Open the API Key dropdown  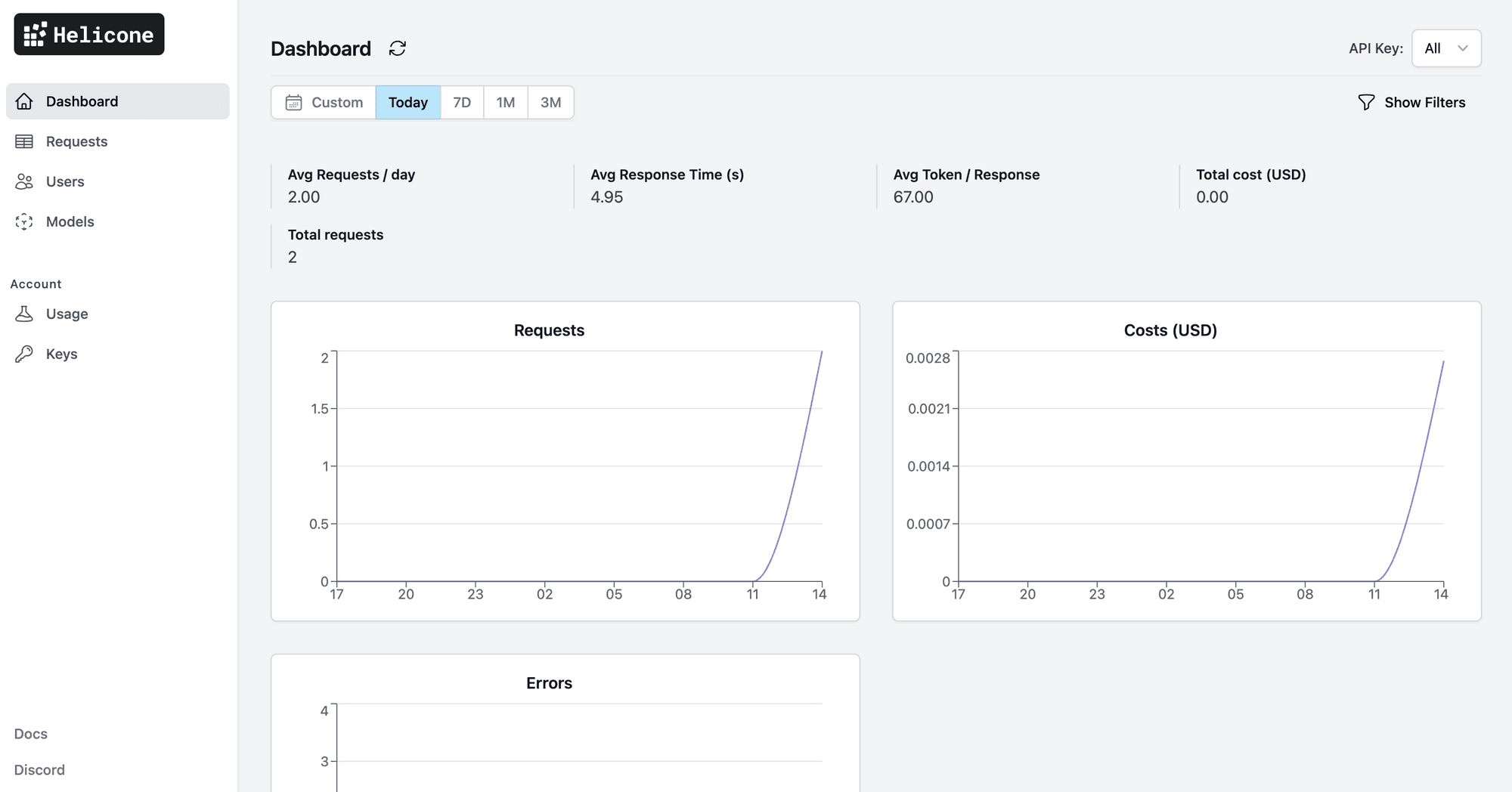(1445, 48)
